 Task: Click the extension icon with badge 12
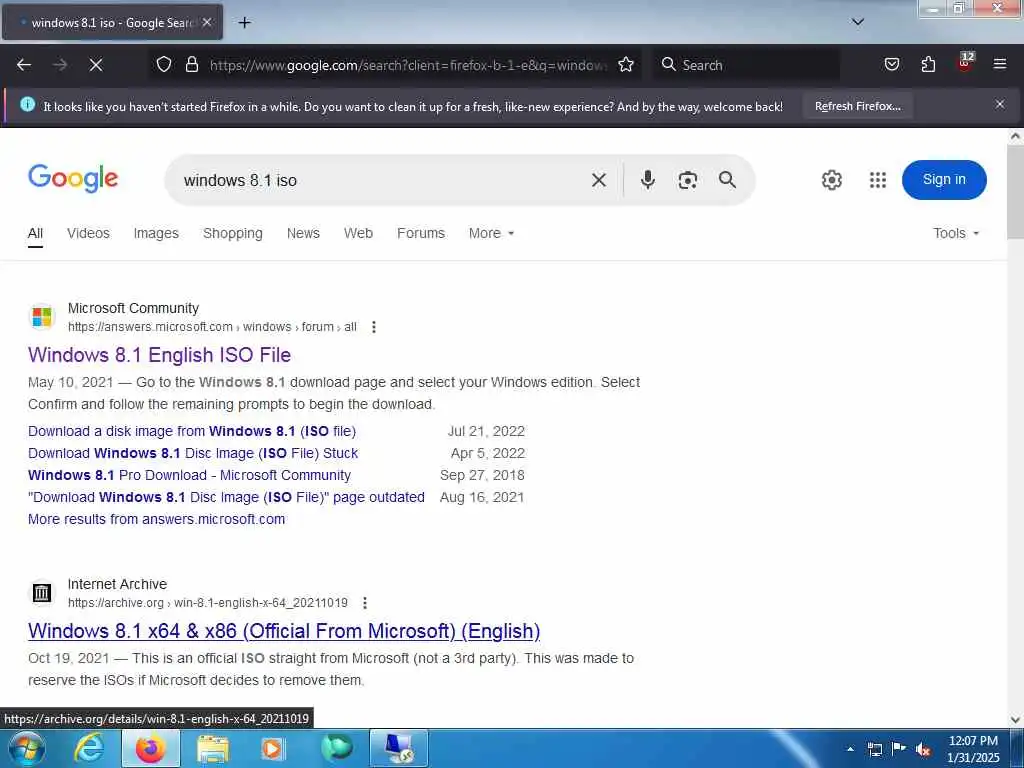(x=965, y=63)
